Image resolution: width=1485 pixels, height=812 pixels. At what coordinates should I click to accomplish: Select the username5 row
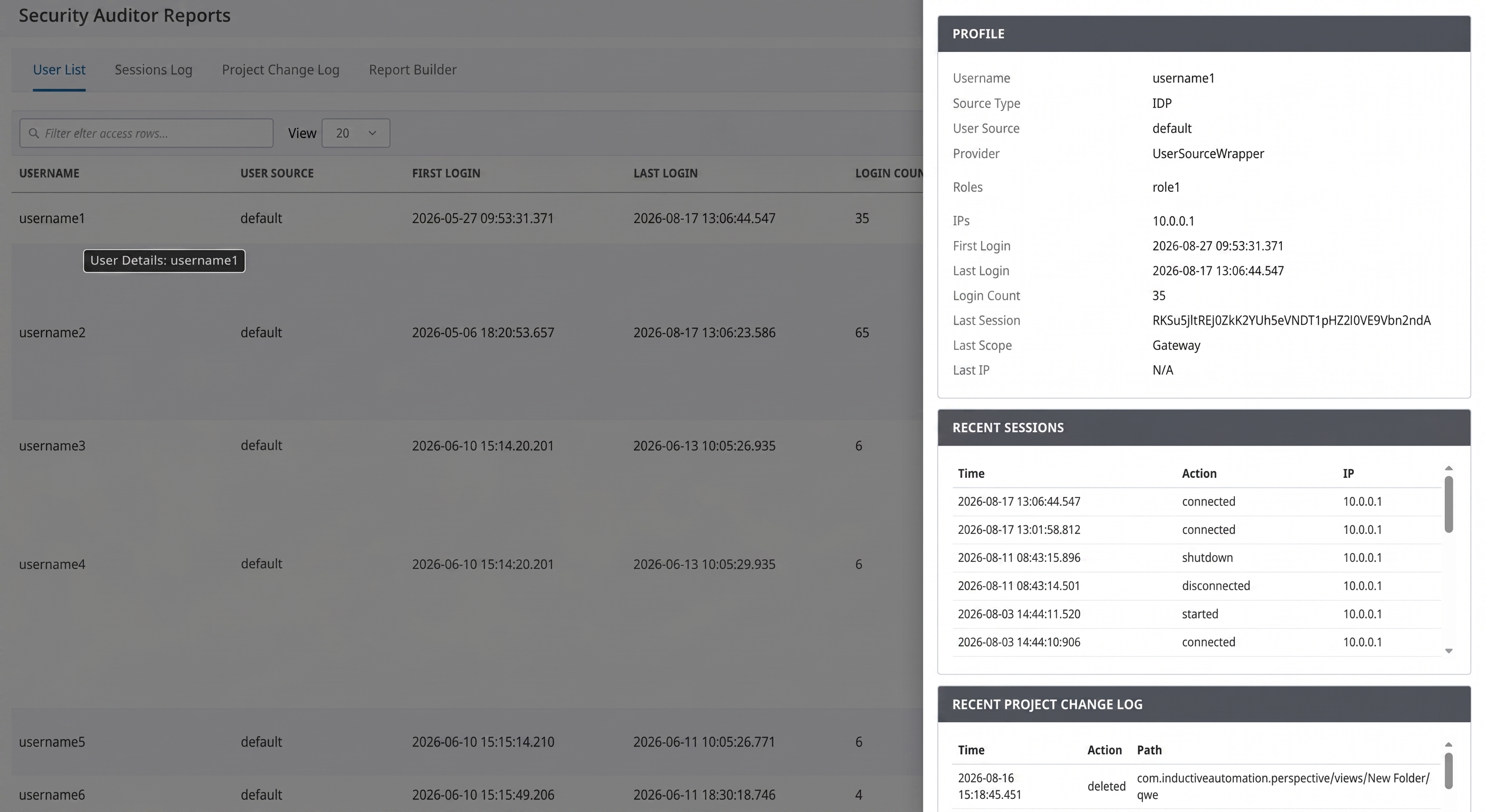click(467, 742)
